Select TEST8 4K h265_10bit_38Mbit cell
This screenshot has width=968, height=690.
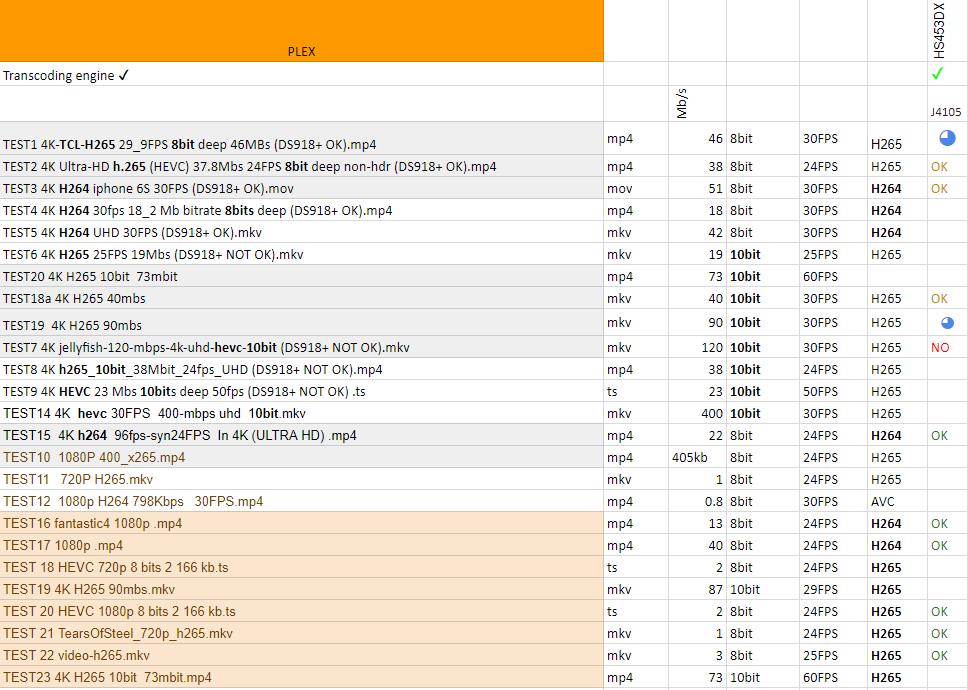click(301, 369)
